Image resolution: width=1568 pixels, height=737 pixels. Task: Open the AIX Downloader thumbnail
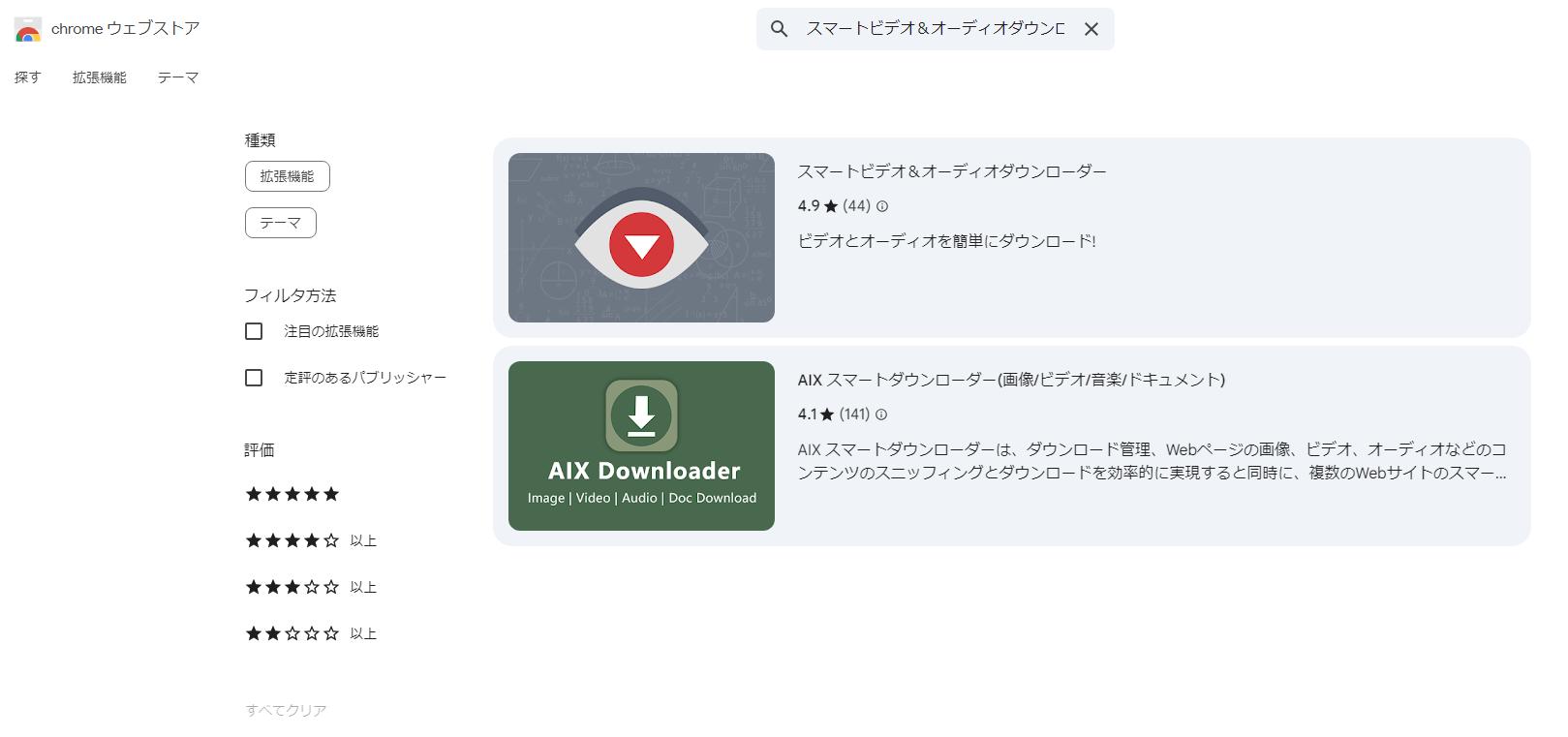[641, 445]
